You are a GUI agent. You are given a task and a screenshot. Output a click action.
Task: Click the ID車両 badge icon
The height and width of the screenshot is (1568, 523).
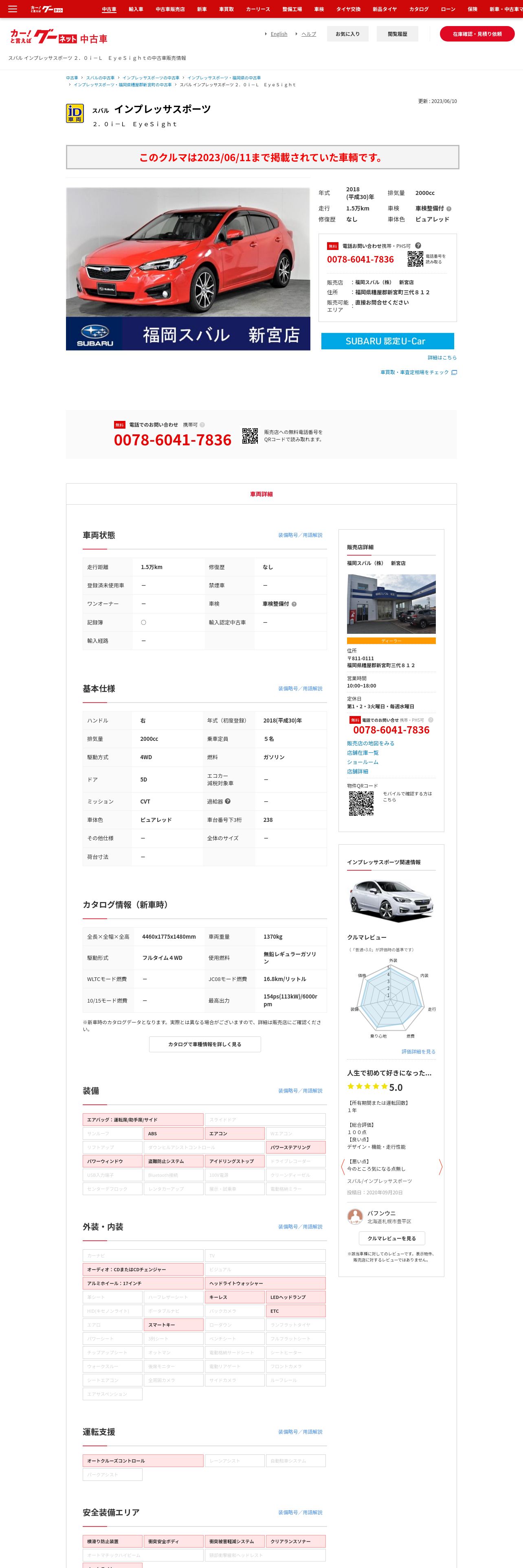pos(74,113)
